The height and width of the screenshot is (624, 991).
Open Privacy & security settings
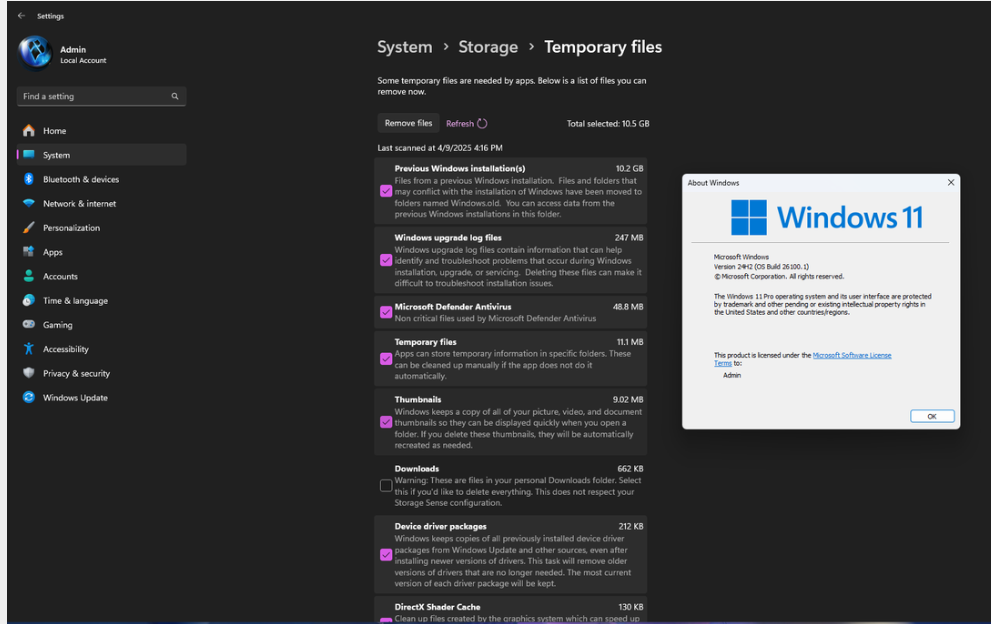point(102,373)
